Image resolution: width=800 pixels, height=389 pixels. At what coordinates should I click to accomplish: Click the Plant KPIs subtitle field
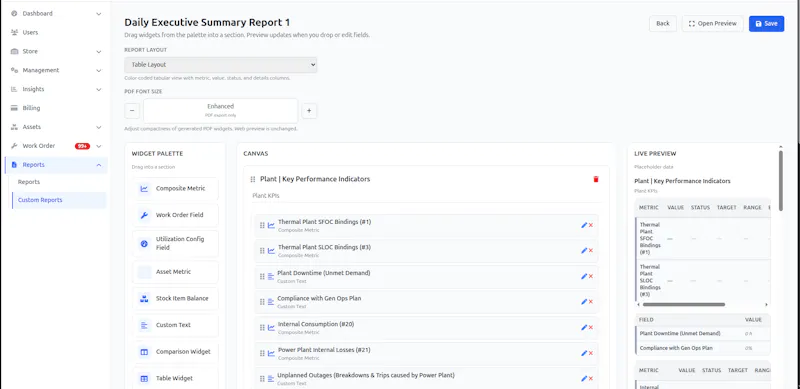click(x=426, y=196)
